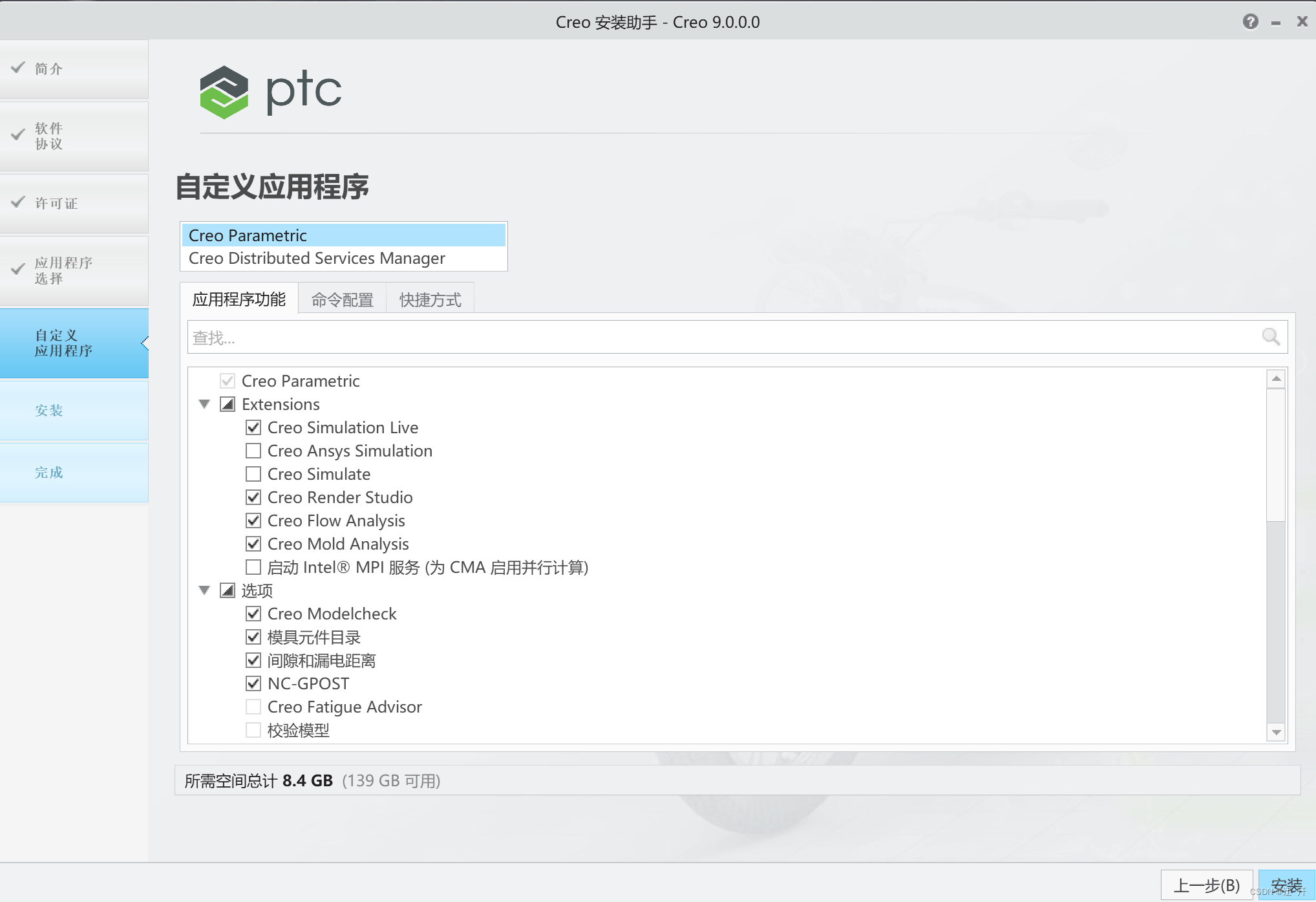Switch to 快捷方式 tab
Screen dimensions: 1316x902
point(430,299)
